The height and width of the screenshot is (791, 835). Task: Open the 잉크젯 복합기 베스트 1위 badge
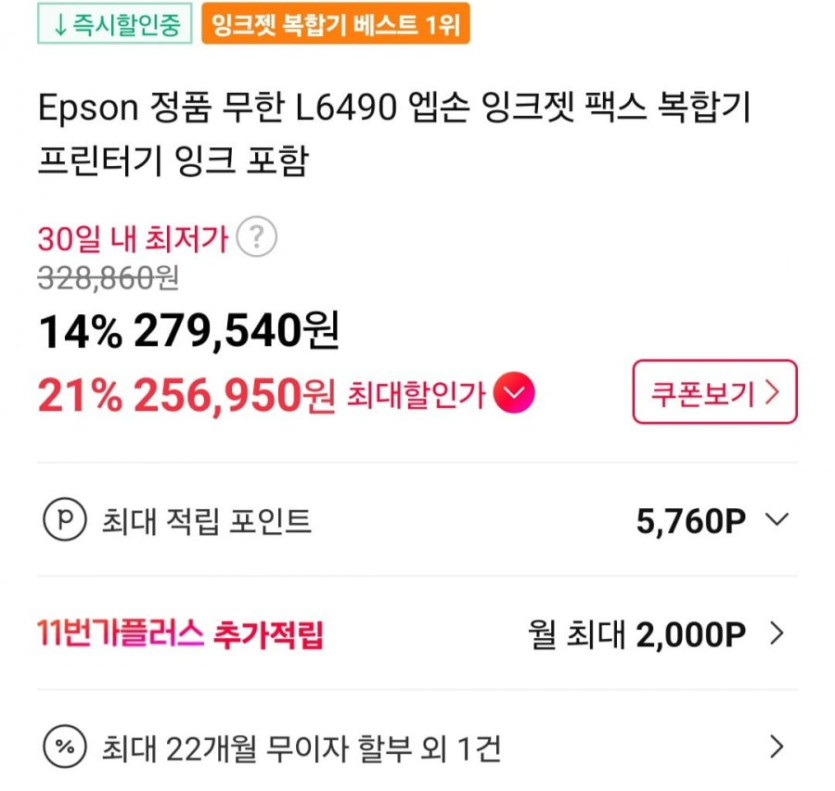(x=335, y=24)
